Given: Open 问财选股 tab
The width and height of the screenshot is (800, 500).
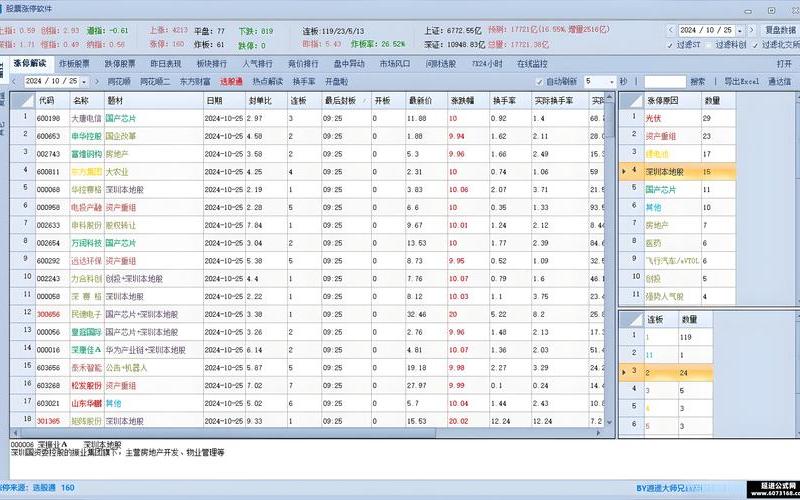Looking at the screenshot, I should tap(441, 64).
